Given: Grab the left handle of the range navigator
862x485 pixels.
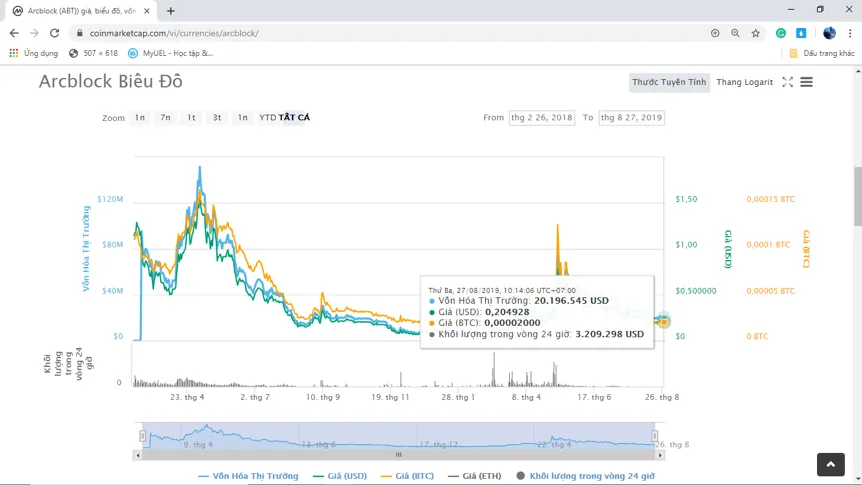Looking at the screenshot, I should [x=142, y=436].
